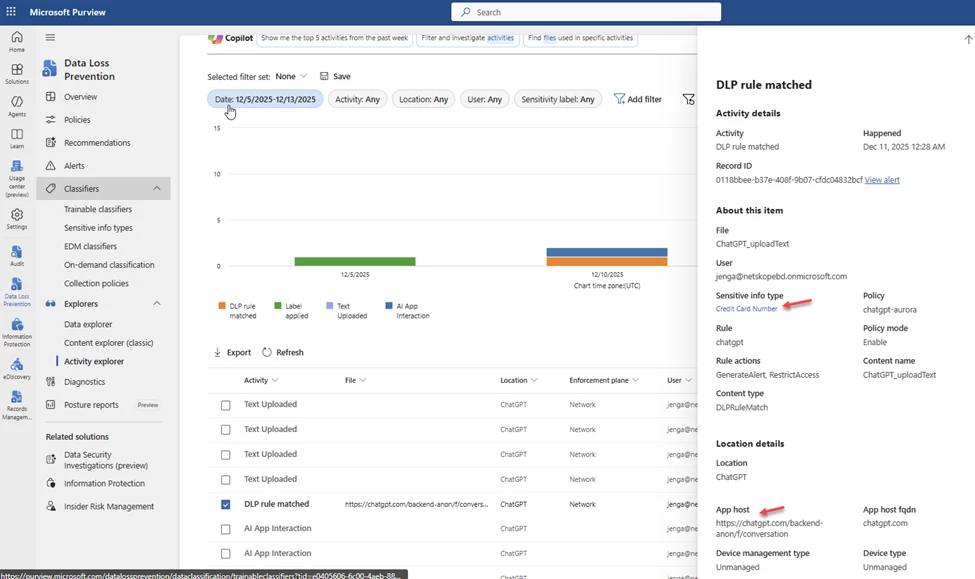Open Overview in DLP navigation
The width and height of the screenshot is (975, 579).
point(80,96)
